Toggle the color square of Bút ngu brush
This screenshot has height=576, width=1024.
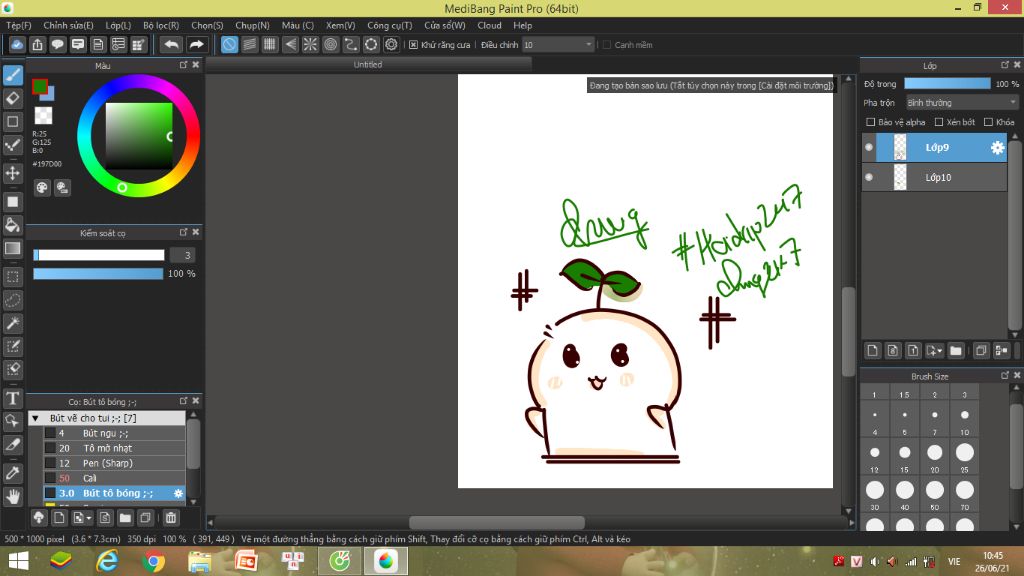tap(50, 433)
